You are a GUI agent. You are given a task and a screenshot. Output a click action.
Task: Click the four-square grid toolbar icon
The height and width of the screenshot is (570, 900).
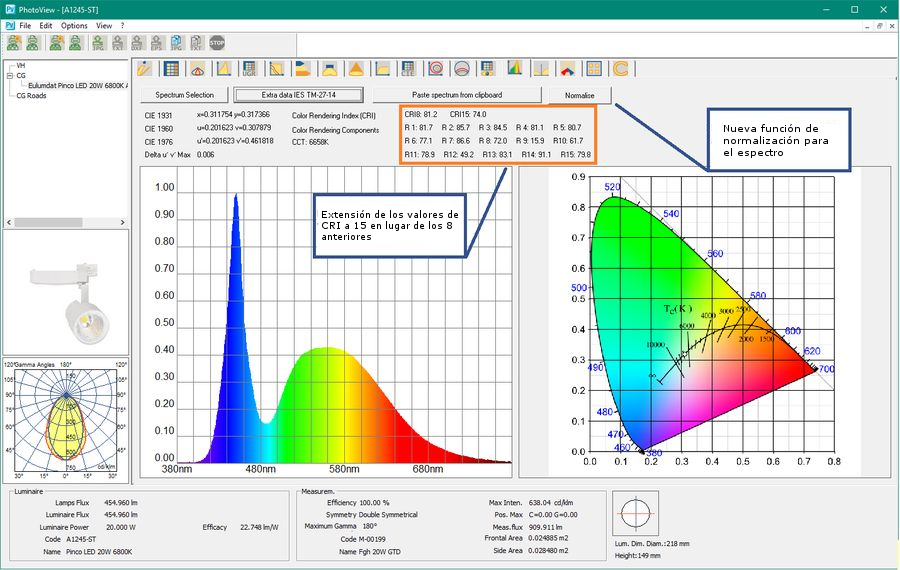[594, 69]
